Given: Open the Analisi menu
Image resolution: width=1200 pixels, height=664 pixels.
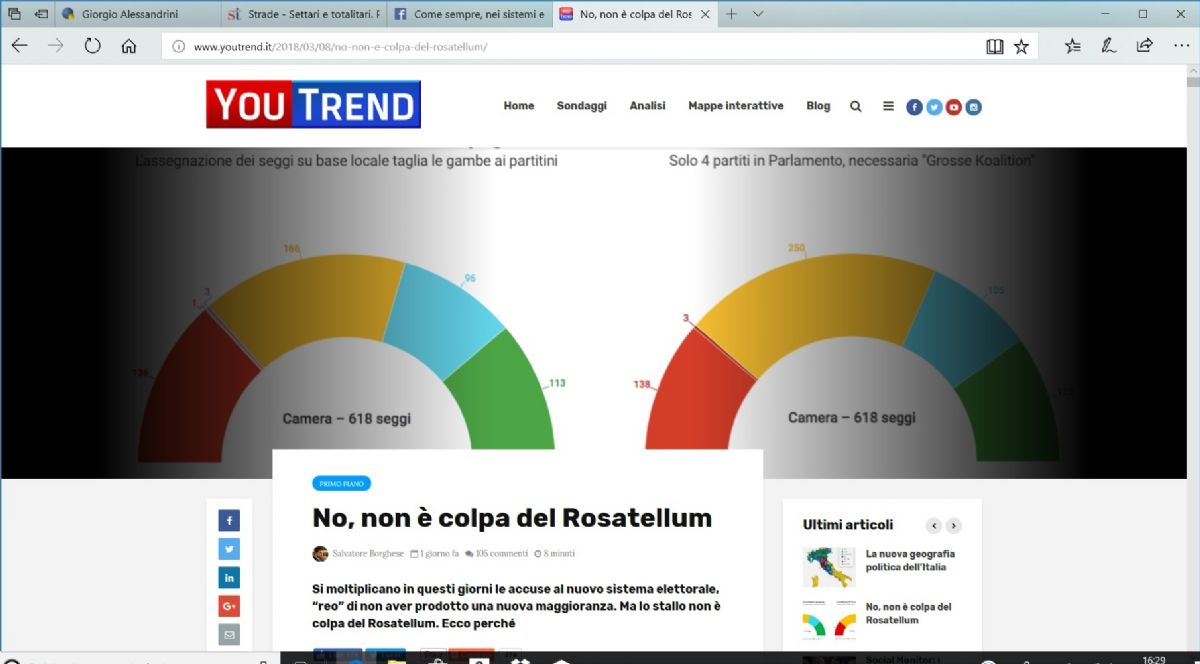Looking at the screenshot, I should coord(647,106).
